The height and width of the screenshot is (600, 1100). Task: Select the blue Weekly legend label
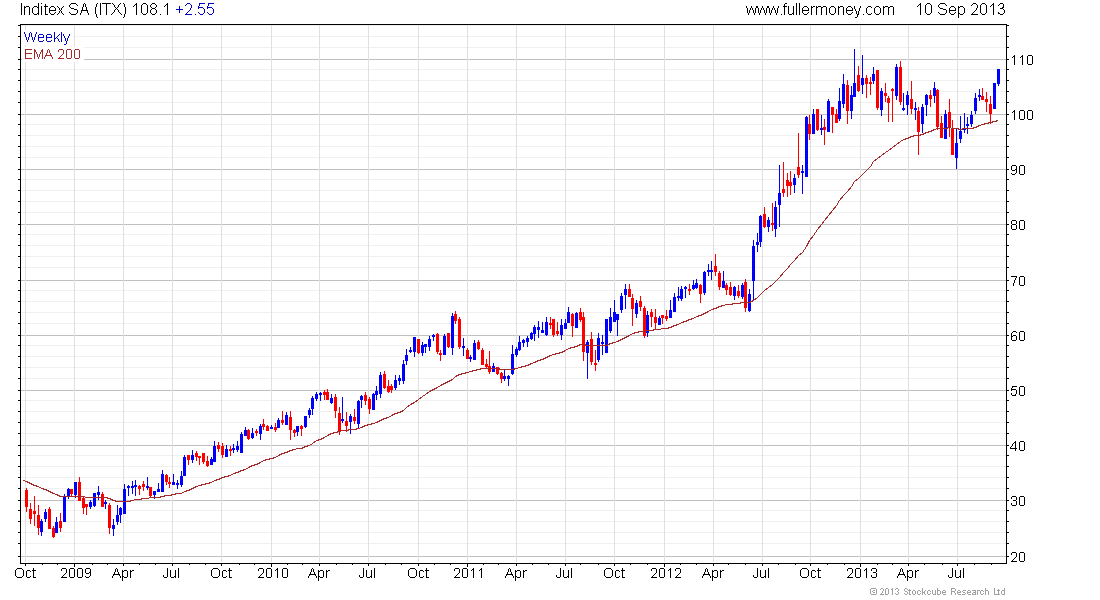(46, 37)
